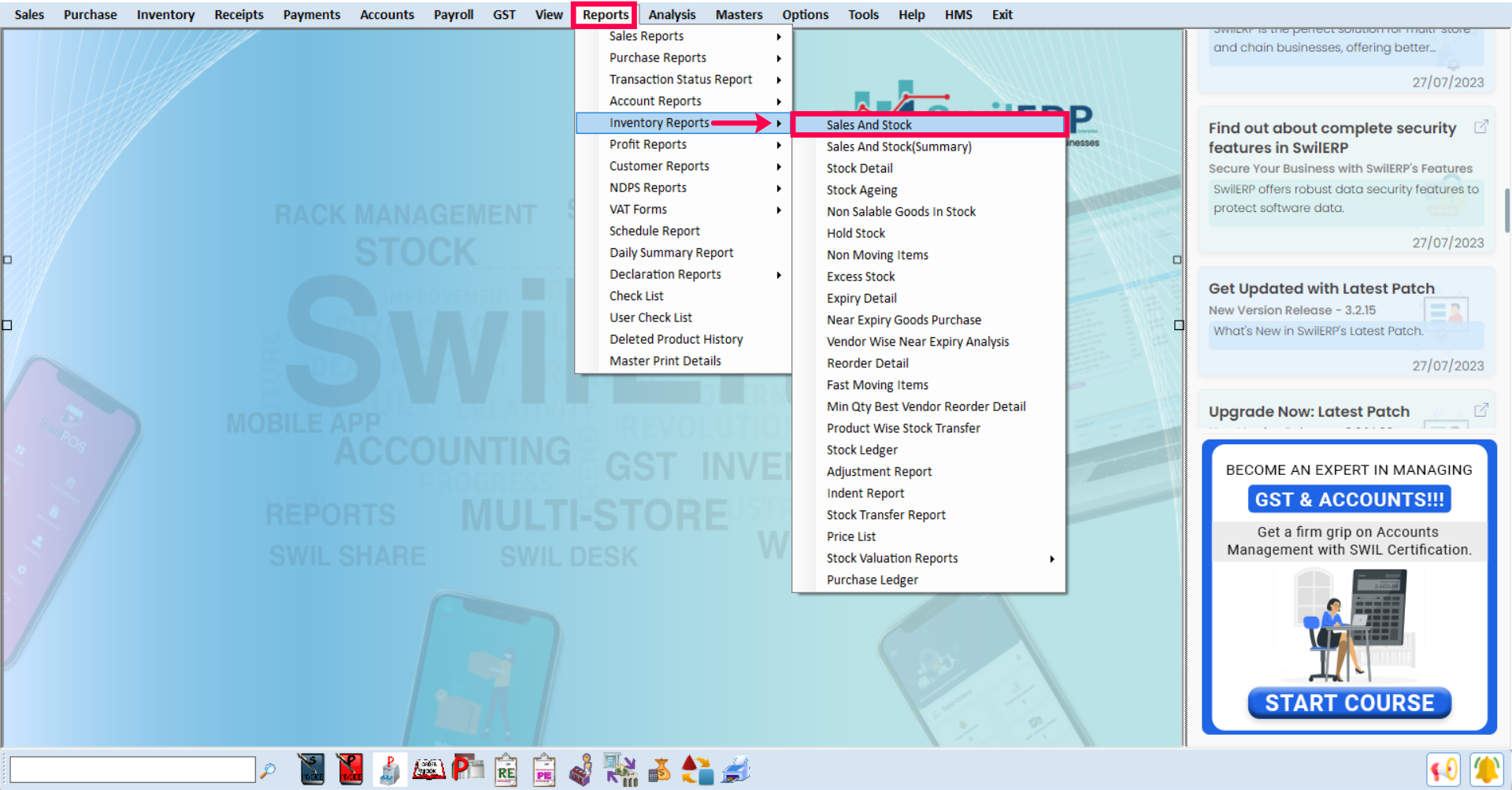Open the red Purchase Invoice 'P' icon
The height and width of the screenshot is (790, 1512).
350,770
